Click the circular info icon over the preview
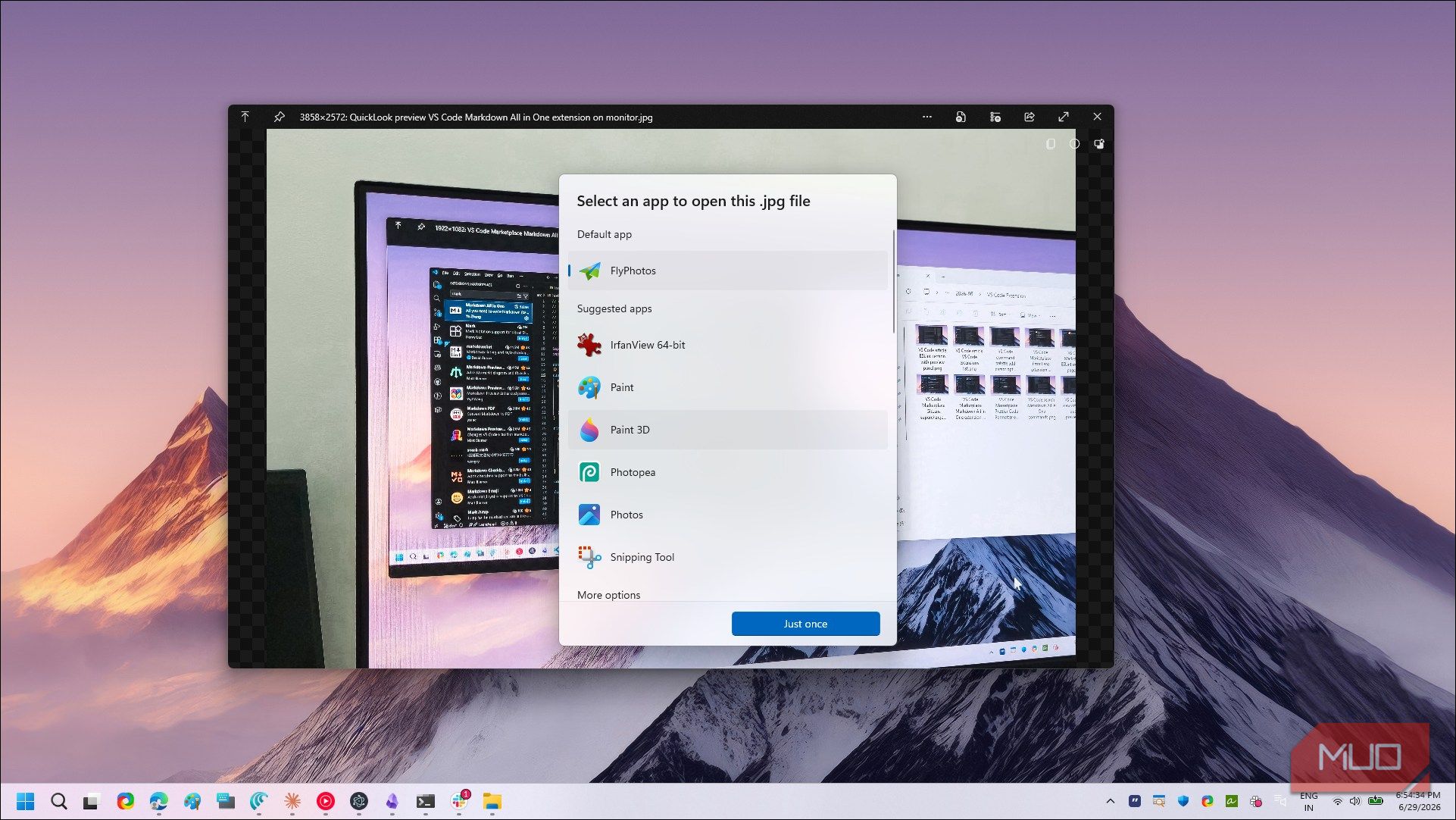 [1074, 144]
